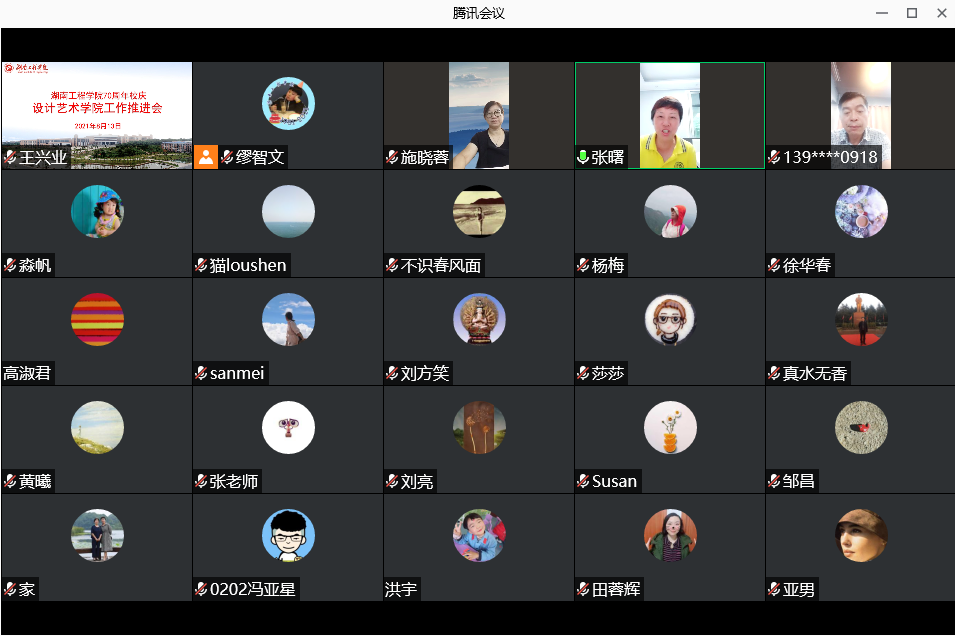
Task: Click the muted mic icon beside 田蓉辉
Action: click(x=583, y=589)
